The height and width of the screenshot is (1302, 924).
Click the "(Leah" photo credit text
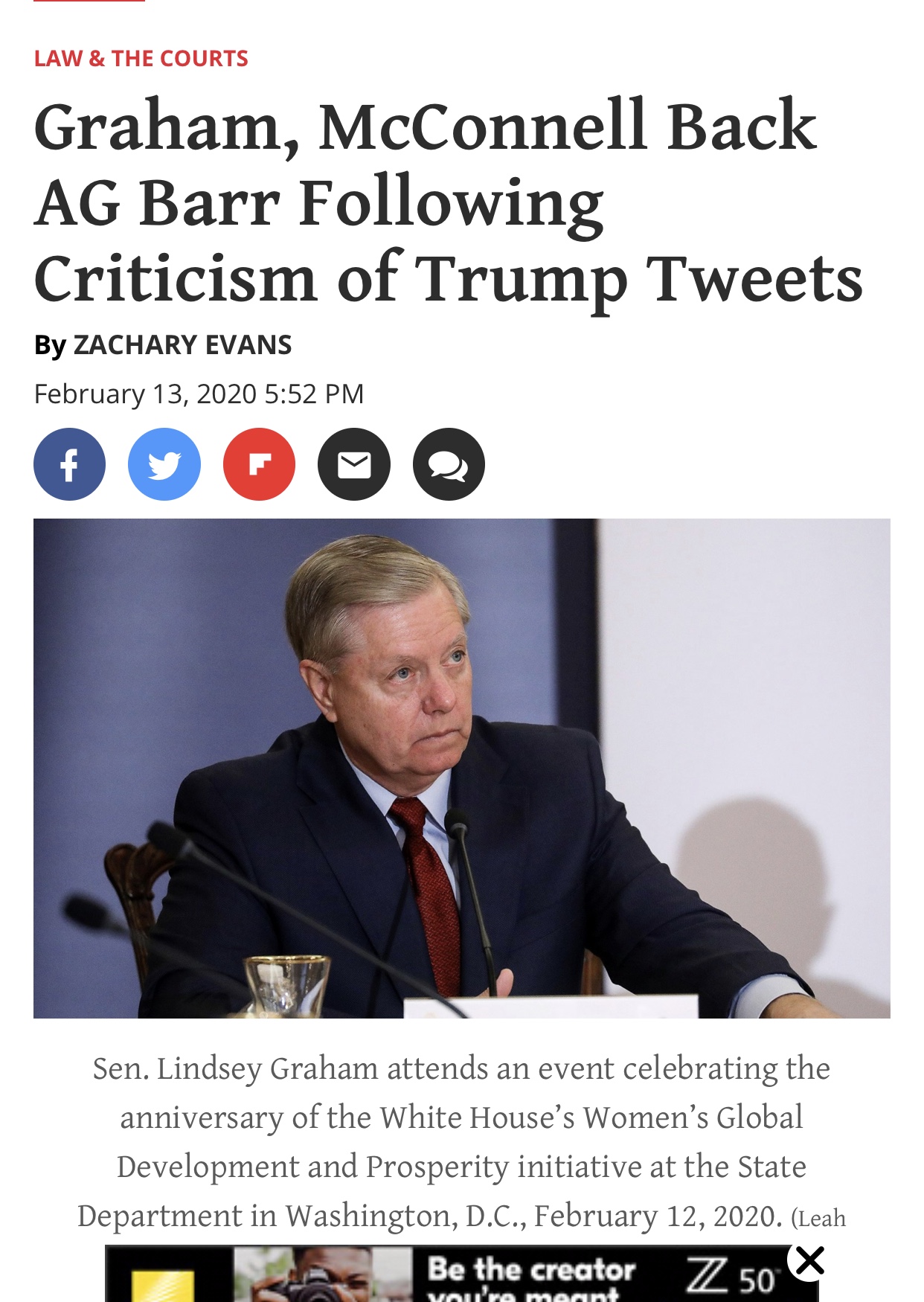pos(818,1218)
